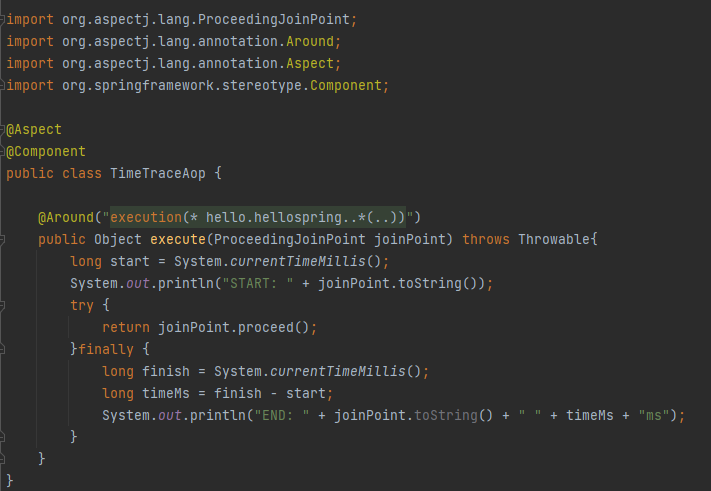Image resolution: width=711 pixels, height=491 pixels.
Task: Click the Object return type
Action: click(117, 239)
